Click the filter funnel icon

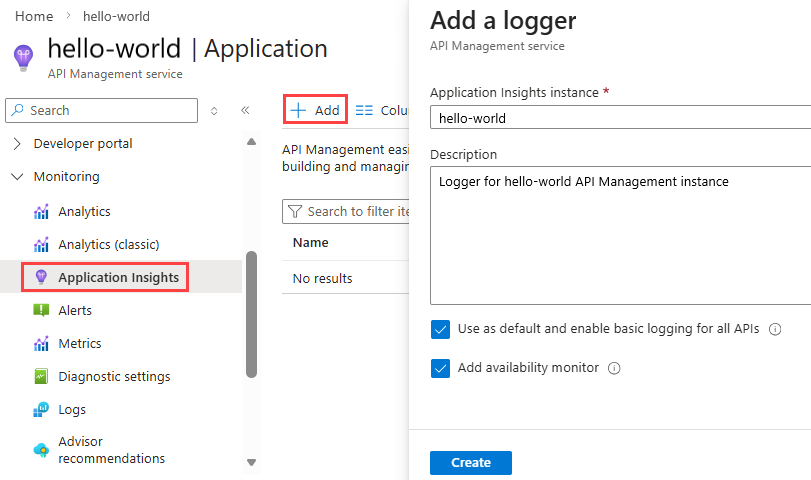(295, 212)
